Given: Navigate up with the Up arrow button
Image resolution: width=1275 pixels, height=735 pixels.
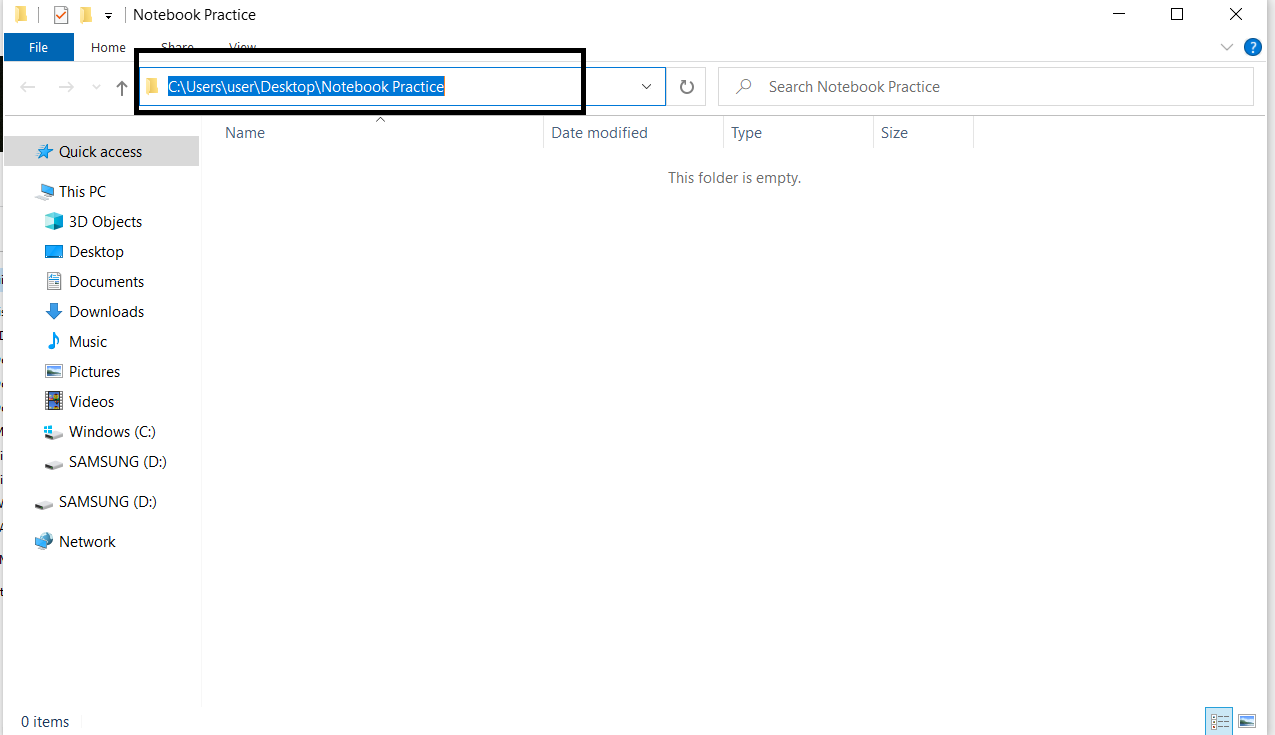Looking at the screenshot, I should click(x=121, y=87).
